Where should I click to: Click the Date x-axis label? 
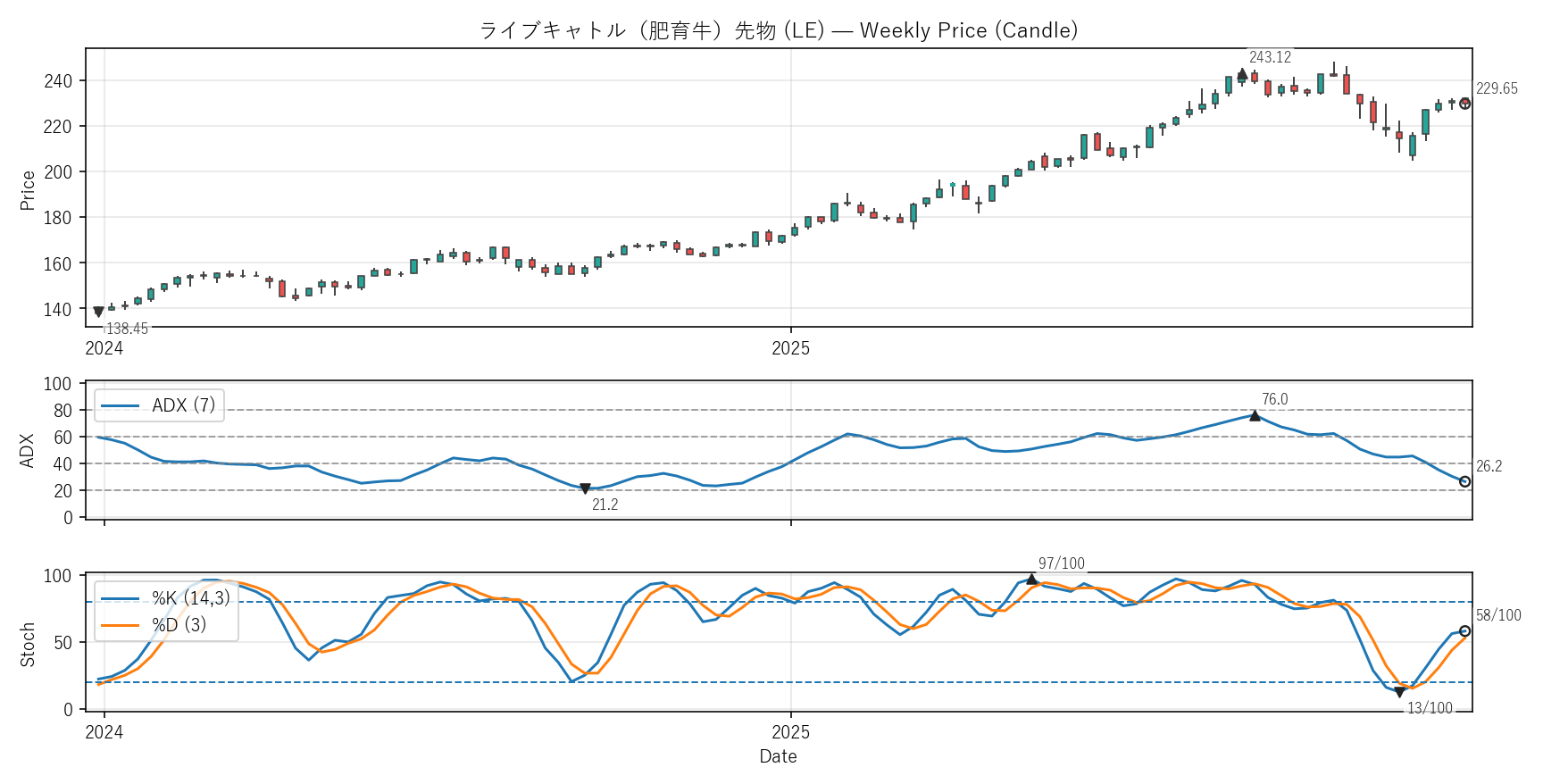click(x=778, y=756)
